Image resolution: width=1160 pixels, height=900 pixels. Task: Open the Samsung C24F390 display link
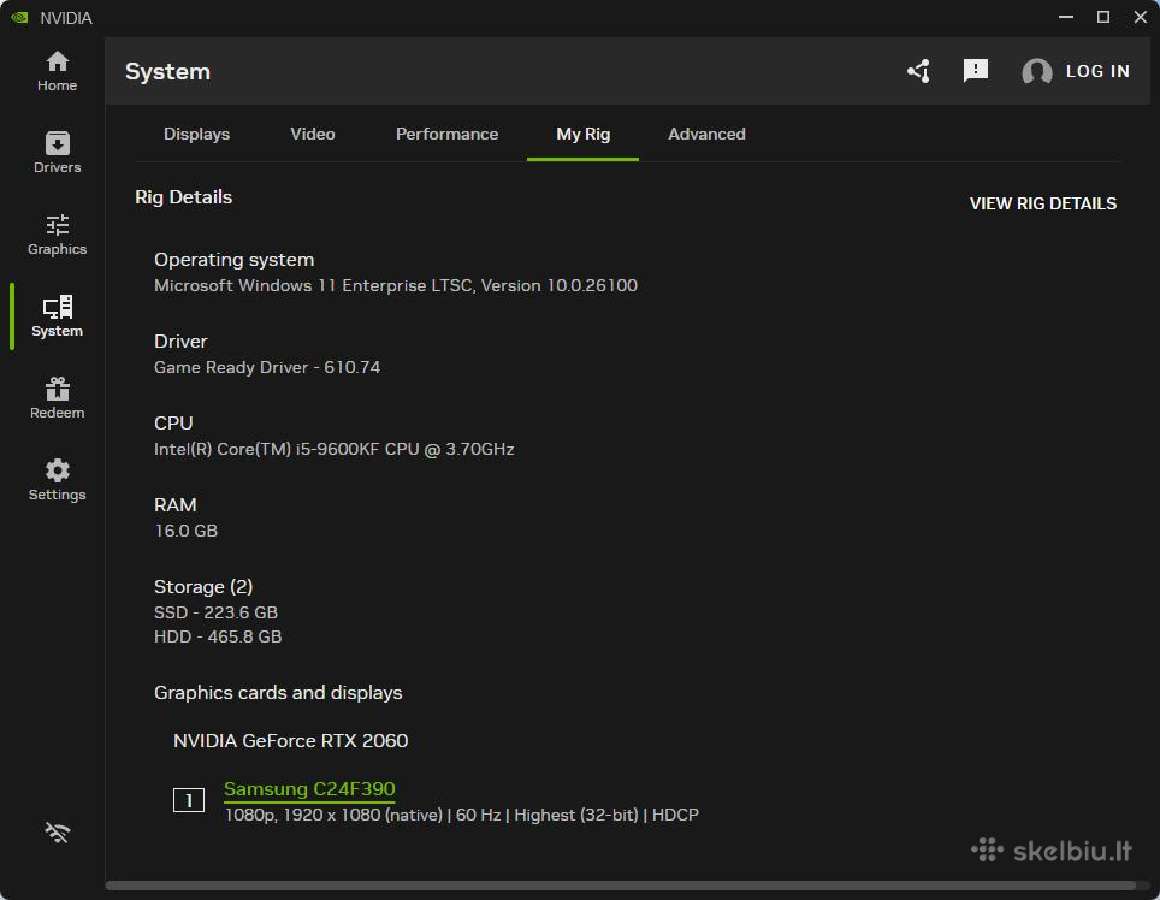pyautogui.click(x=309, y=788)
